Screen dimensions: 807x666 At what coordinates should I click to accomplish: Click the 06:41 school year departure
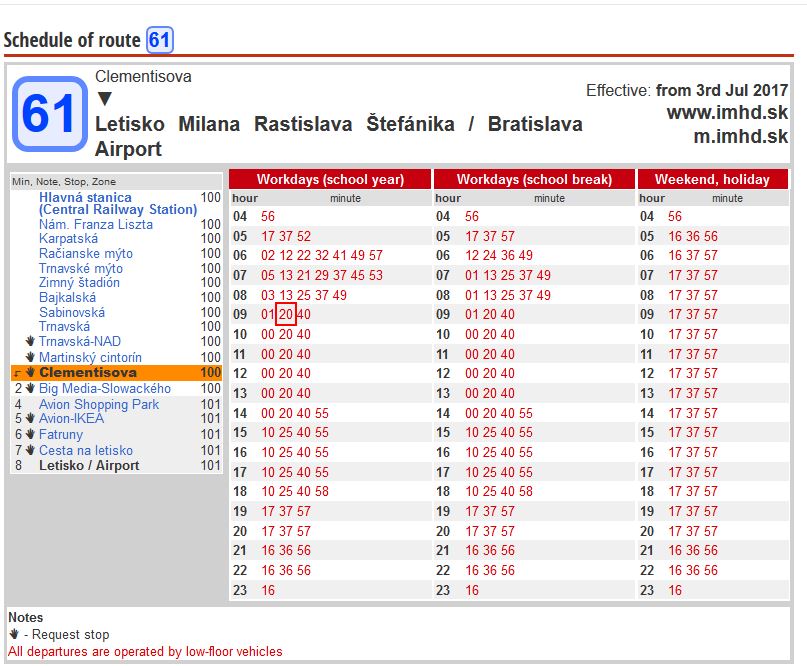click(x=339, y=255)
